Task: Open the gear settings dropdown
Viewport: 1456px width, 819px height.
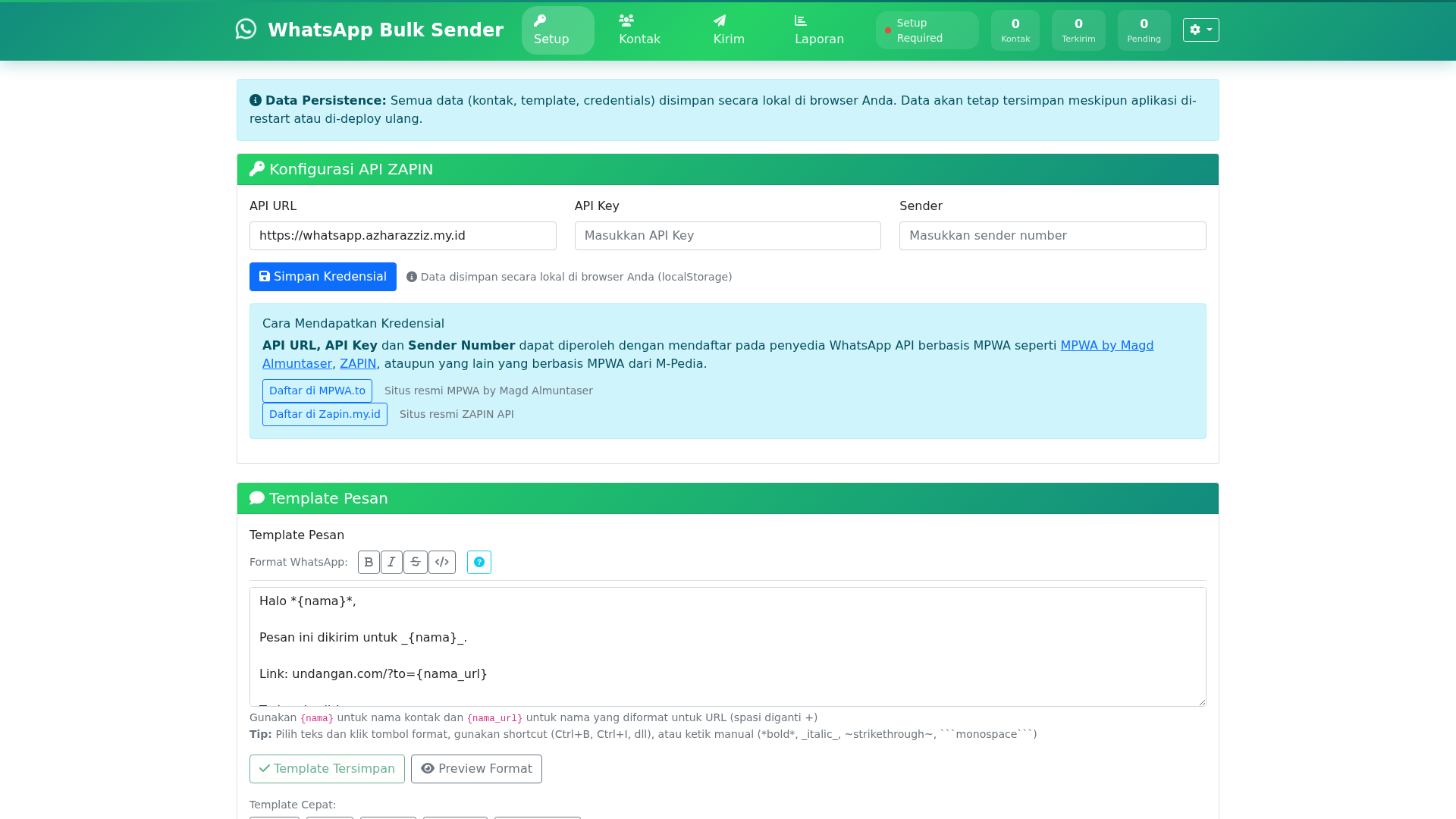Action: click(1200, 30)
